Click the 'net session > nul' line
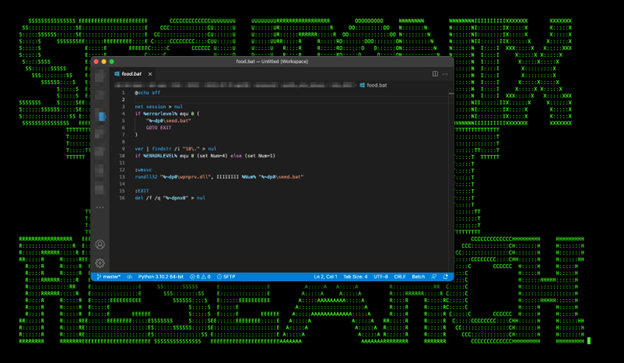This screenshot has width=624, height=363. [159, 107]
